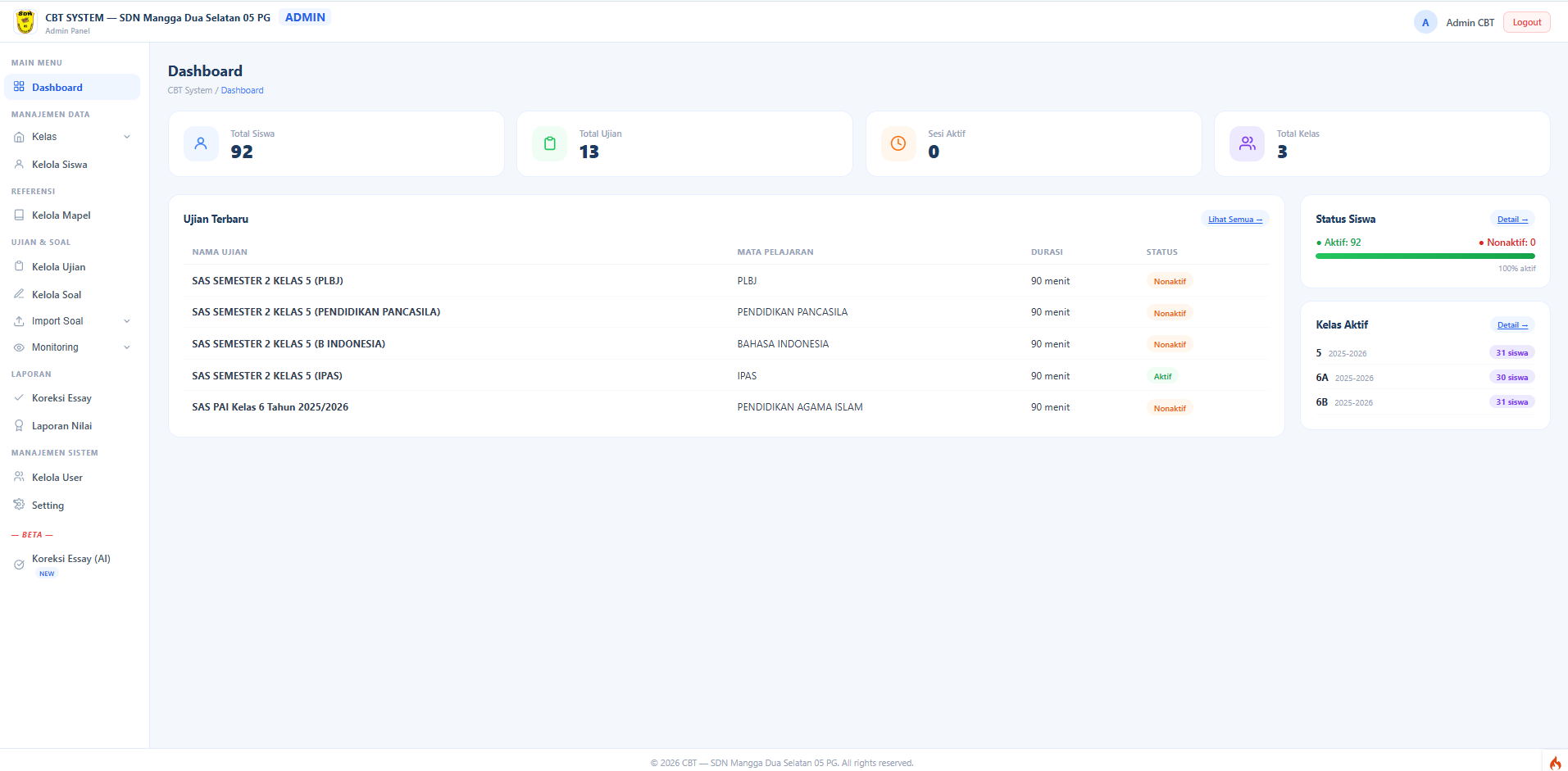
Task: Select Kelola Soal from the sidebar
Action: click(x=72, y=294)
